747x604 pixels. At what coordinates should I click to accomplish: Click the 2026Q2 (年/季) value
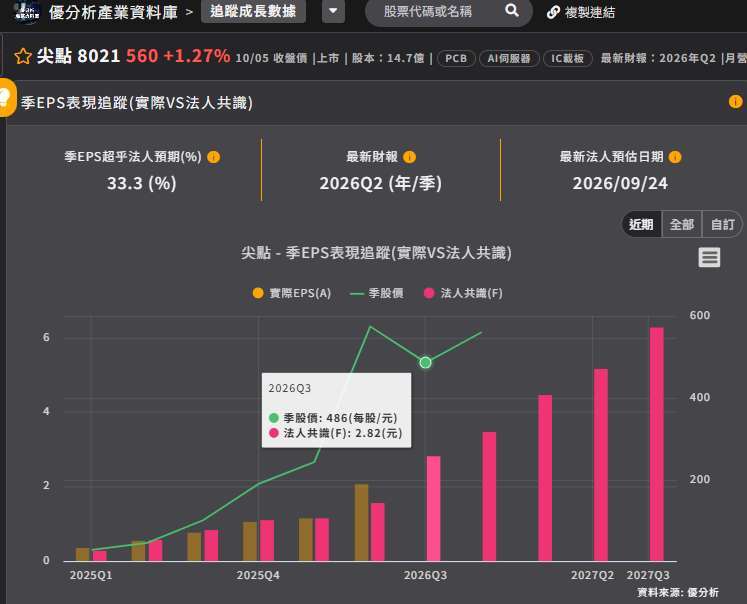(381, 183)
